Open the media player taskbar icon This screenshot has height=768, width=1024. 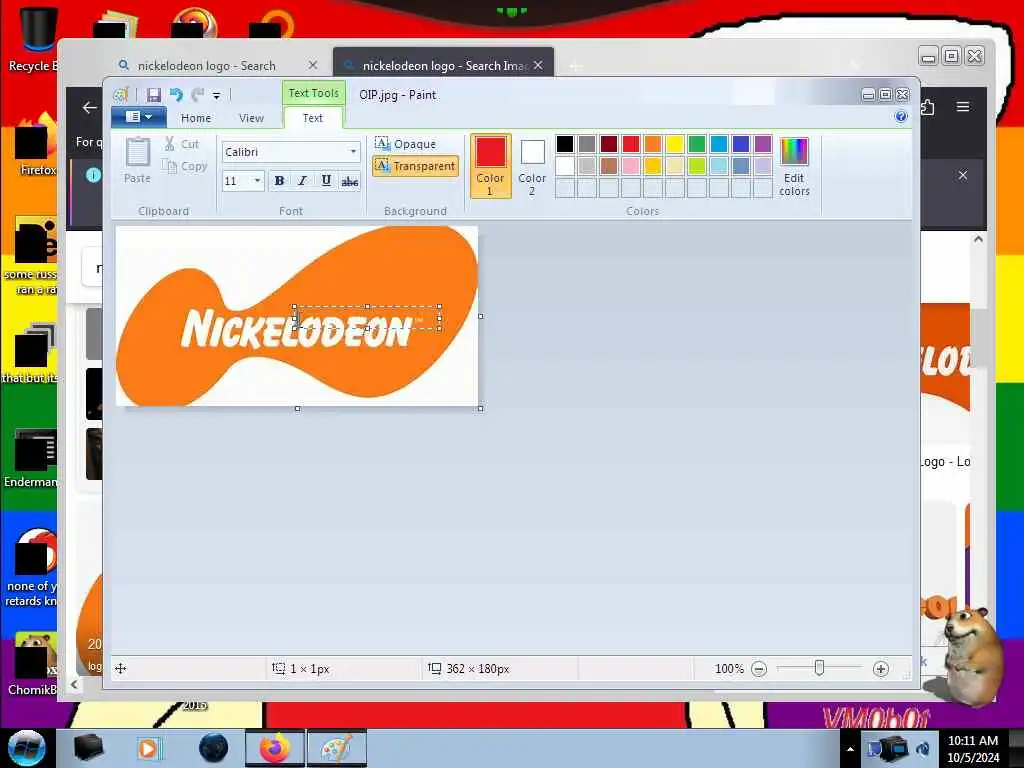148,748
